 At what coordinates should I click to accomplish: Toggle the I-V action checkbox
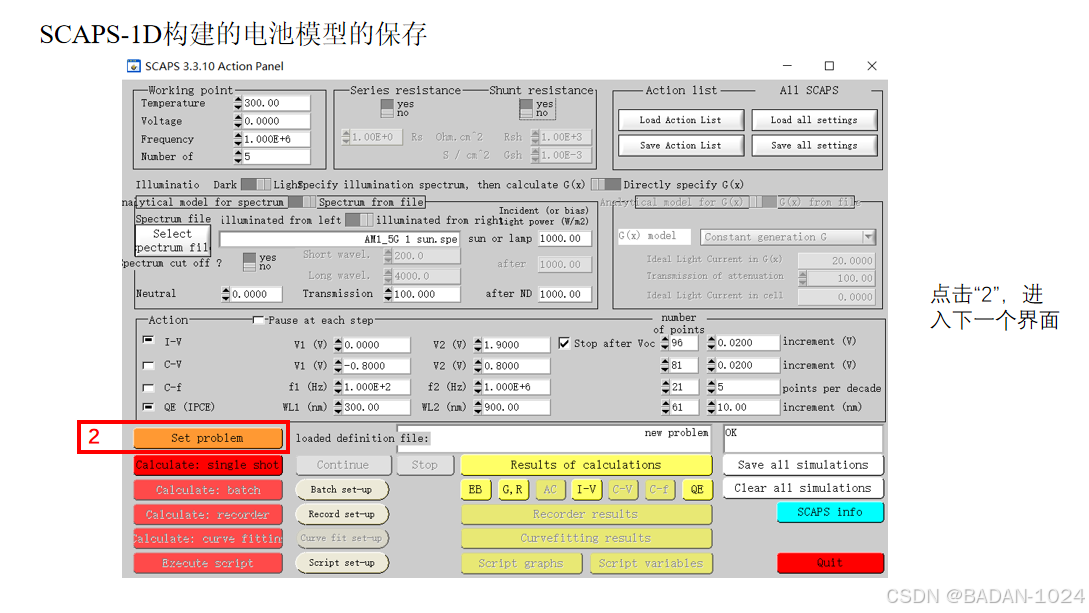[x=148, y=341]
